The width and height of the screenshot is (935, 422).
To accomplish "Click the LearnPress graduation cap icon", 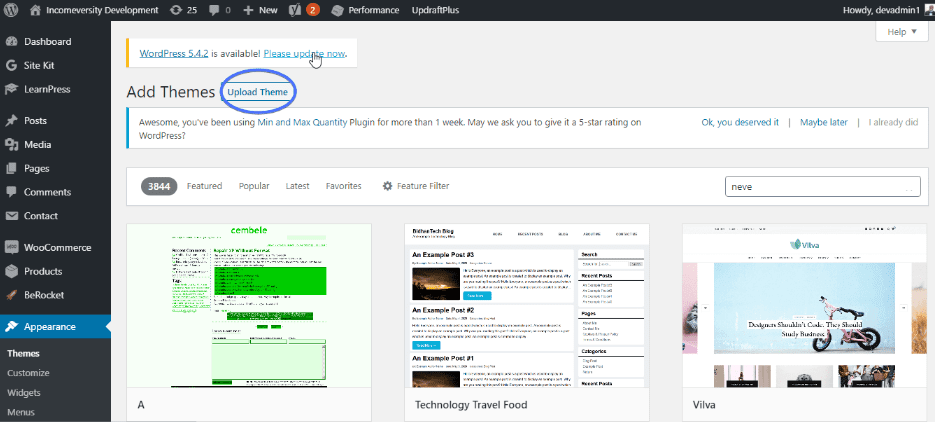I will 11,89.
